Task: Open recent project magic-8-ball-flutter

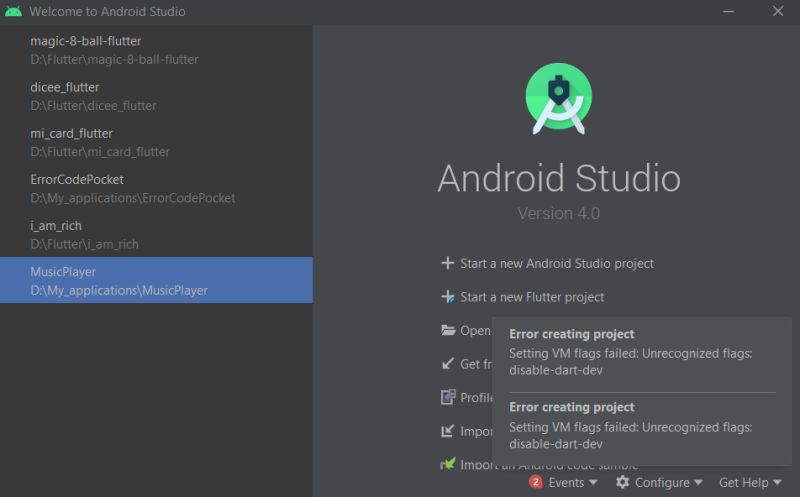Action: [x=156, y=50]
